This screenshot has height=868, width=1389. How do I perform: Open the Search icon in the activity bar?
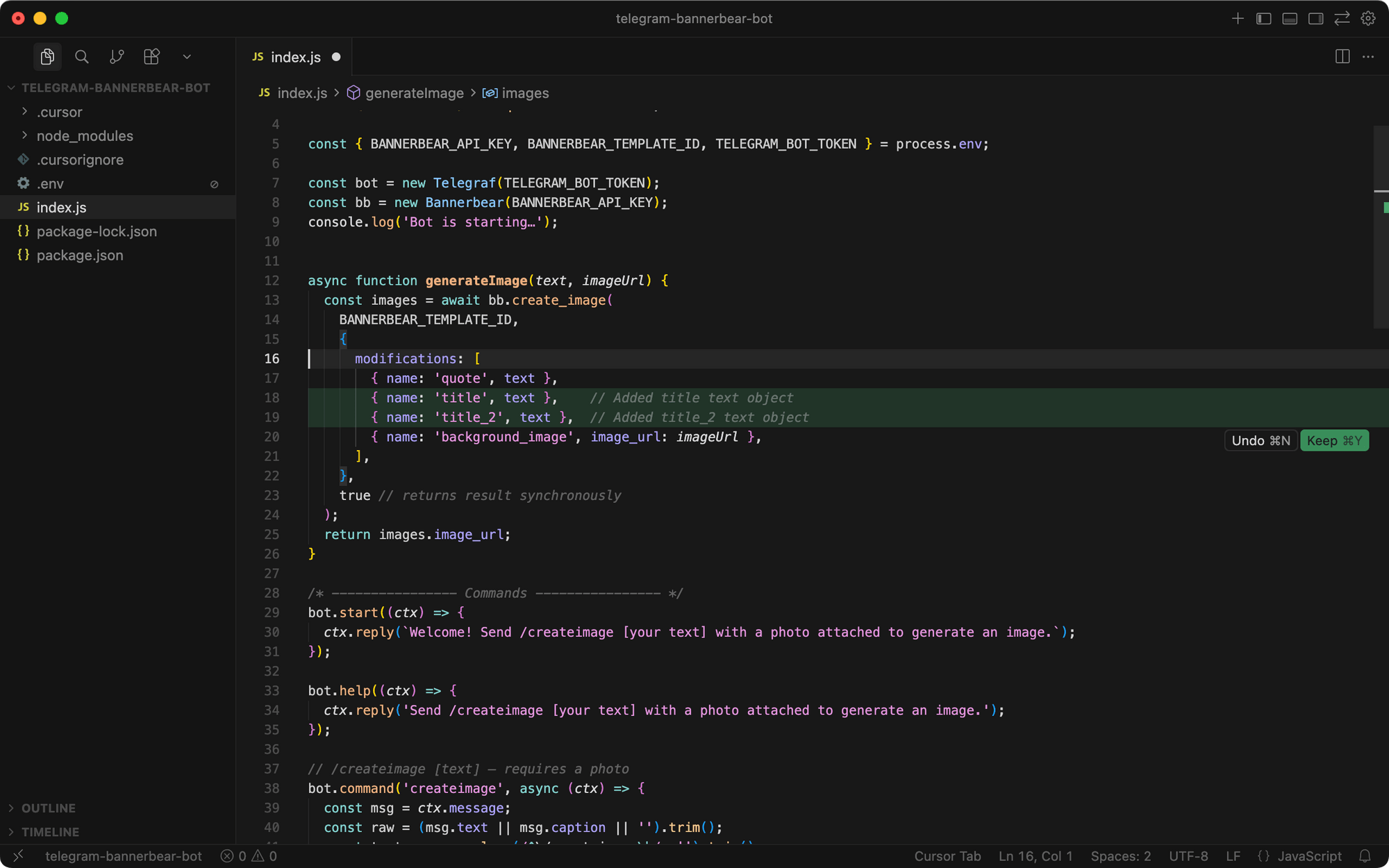82,57
